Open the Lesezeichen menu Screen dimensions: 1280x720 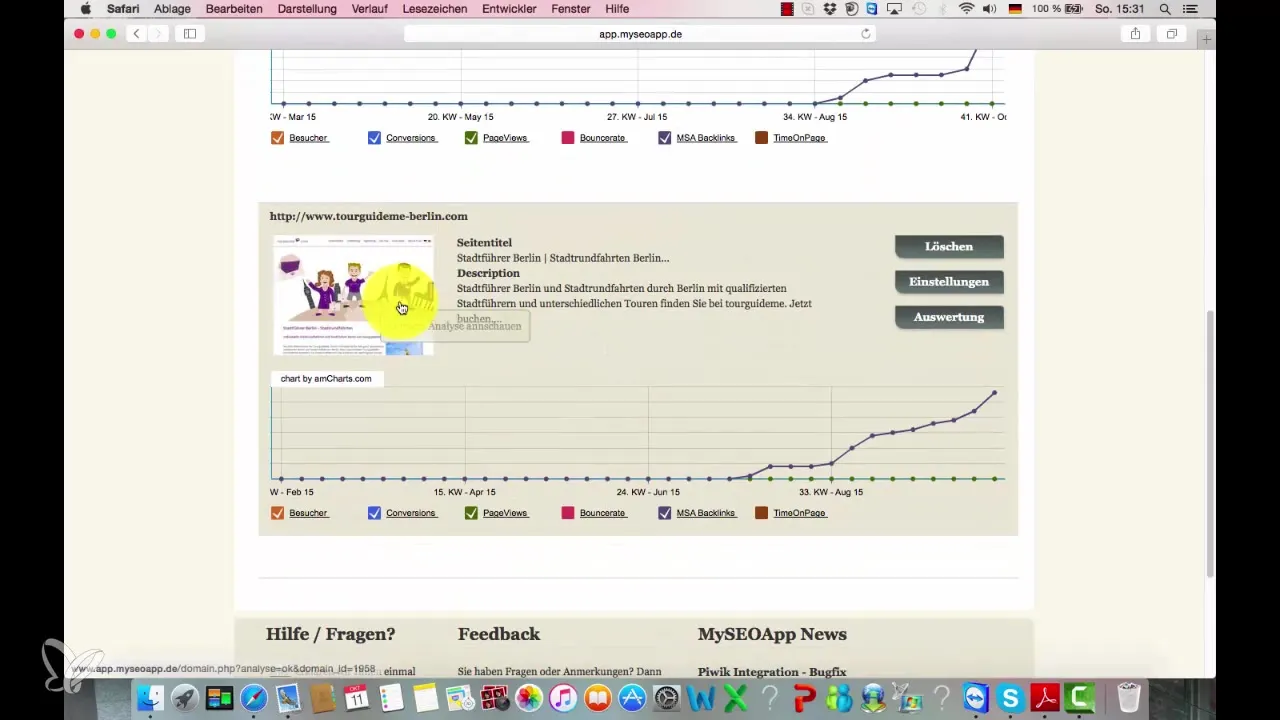(434, 9)
